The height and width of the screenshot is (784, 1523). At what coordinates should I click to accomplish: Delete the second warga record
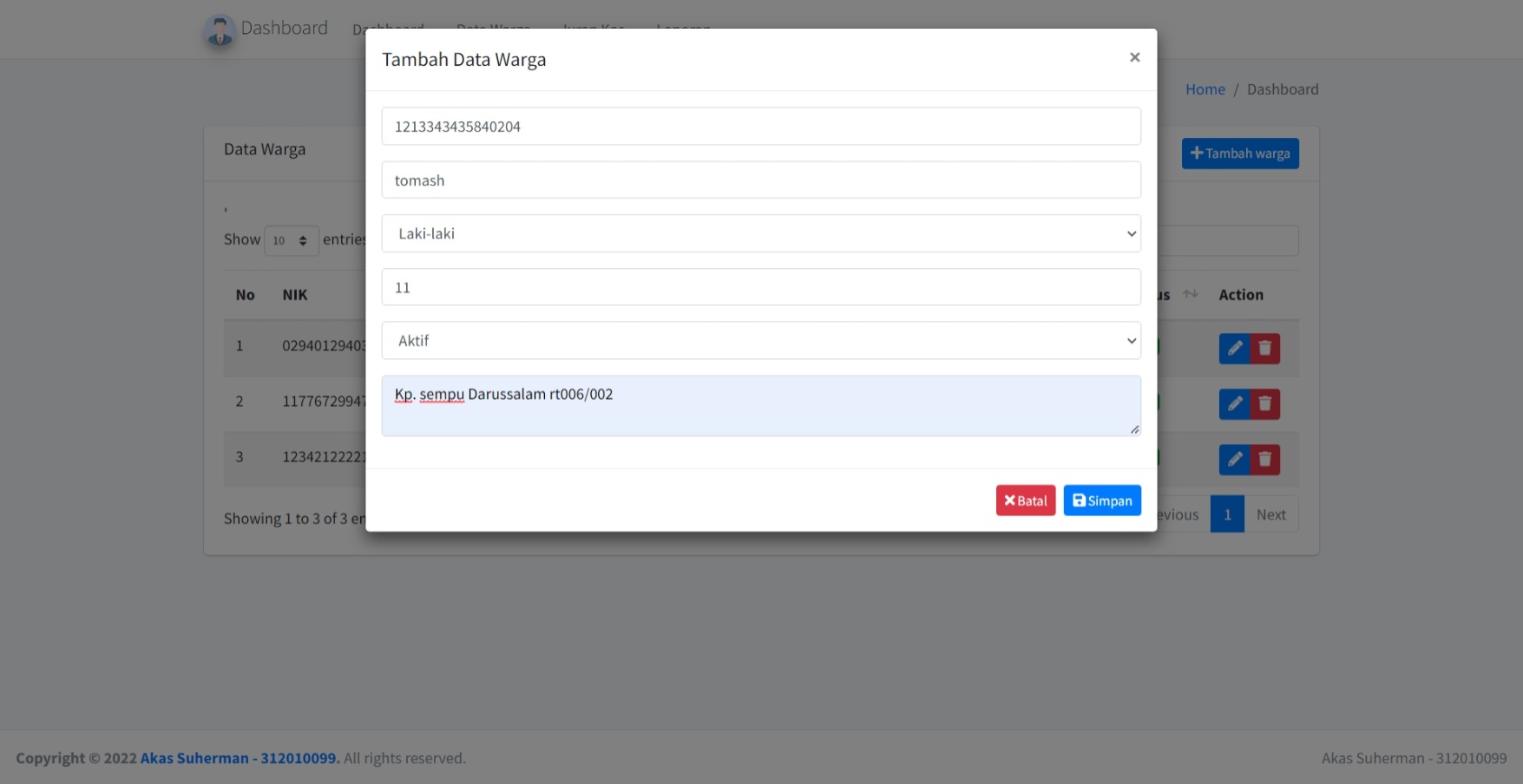[1265, 403]
